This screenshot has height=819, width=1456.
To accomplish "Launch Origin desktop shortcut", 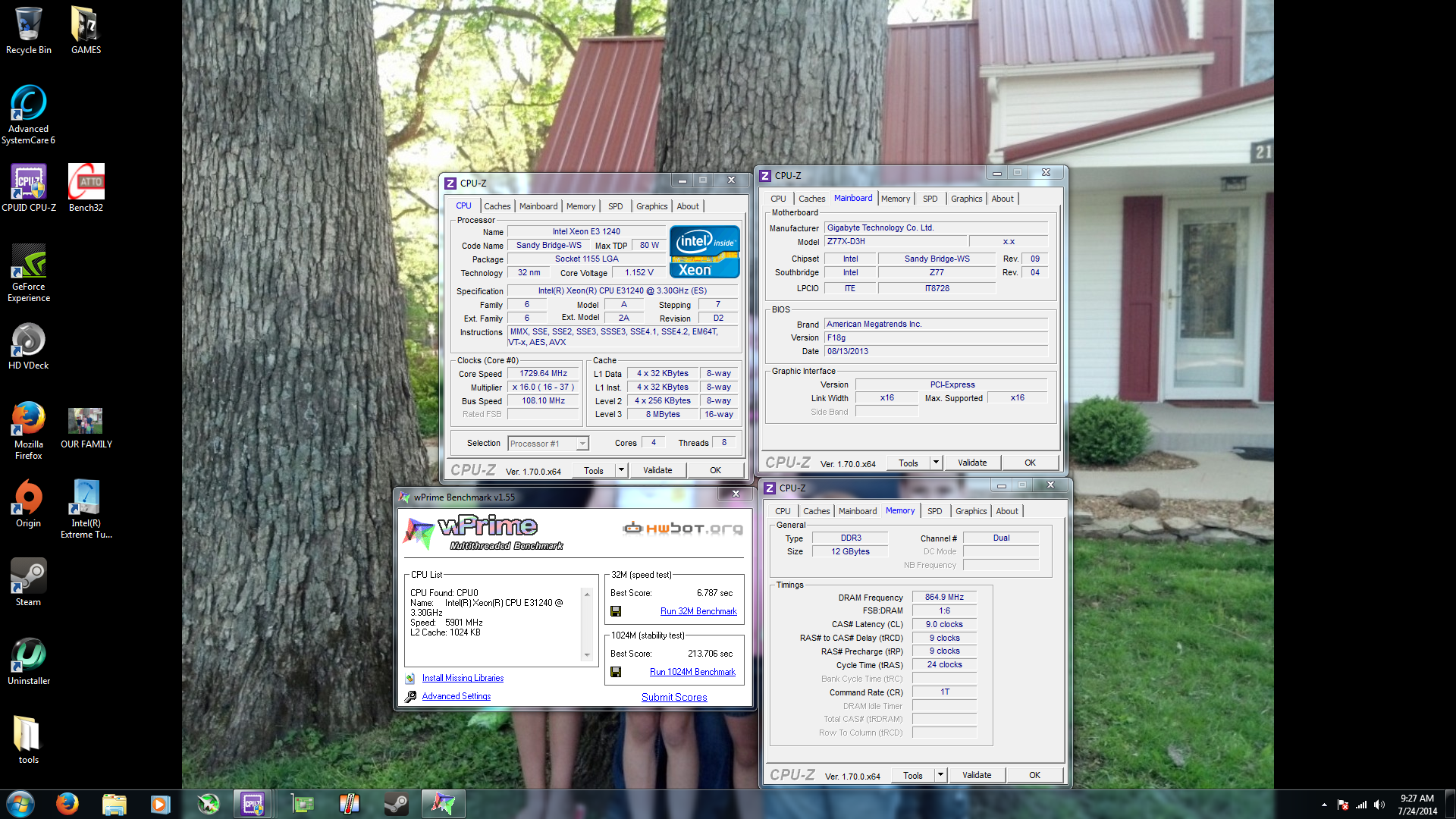I will [x=28, y=504].
